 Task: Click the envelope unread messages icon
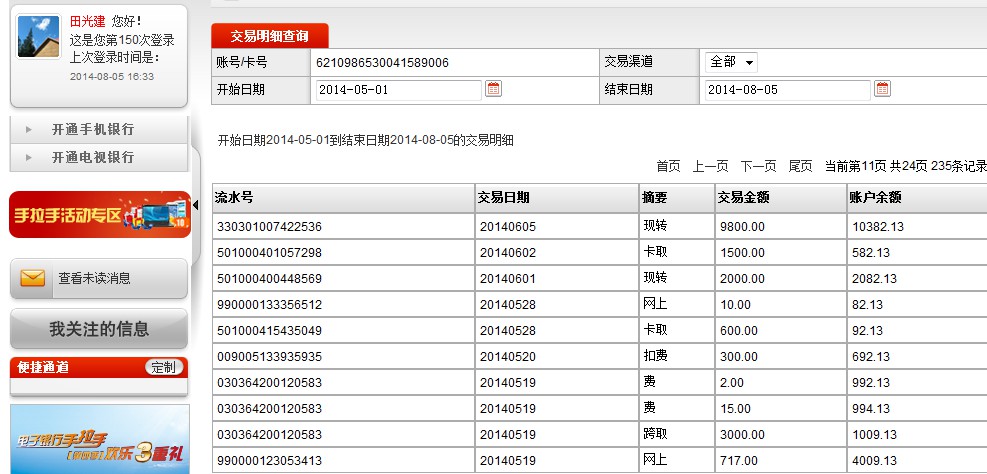click(x=33, y=279)
